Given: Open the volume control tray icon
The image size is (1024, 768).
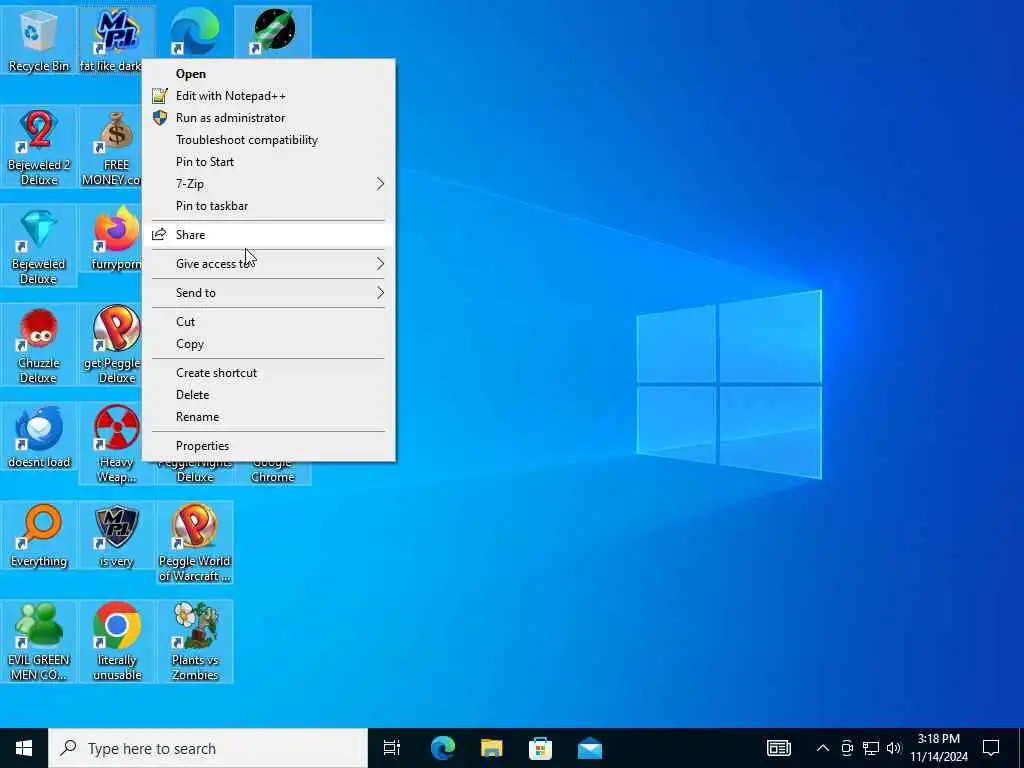Looking at the screenshot, I should (x=894, y=748).
